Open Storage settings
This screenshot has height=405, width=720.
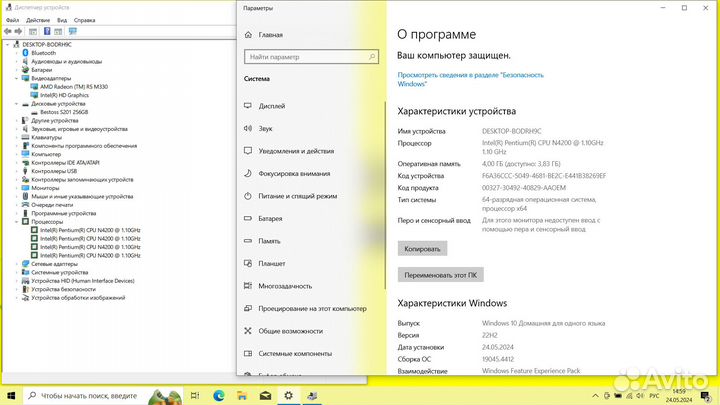pyautogui.click(x=269, y=241)
